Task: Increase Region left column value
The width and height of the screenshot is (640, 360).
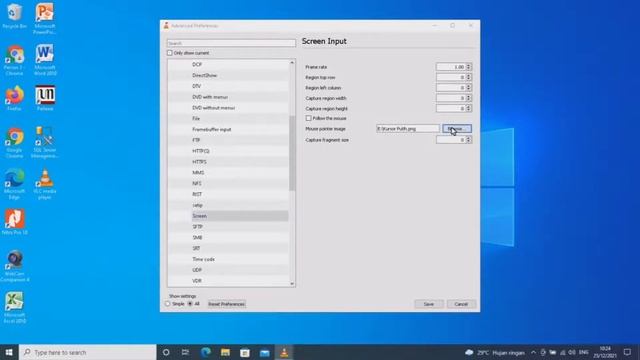Action: click(x=469, y=86)
